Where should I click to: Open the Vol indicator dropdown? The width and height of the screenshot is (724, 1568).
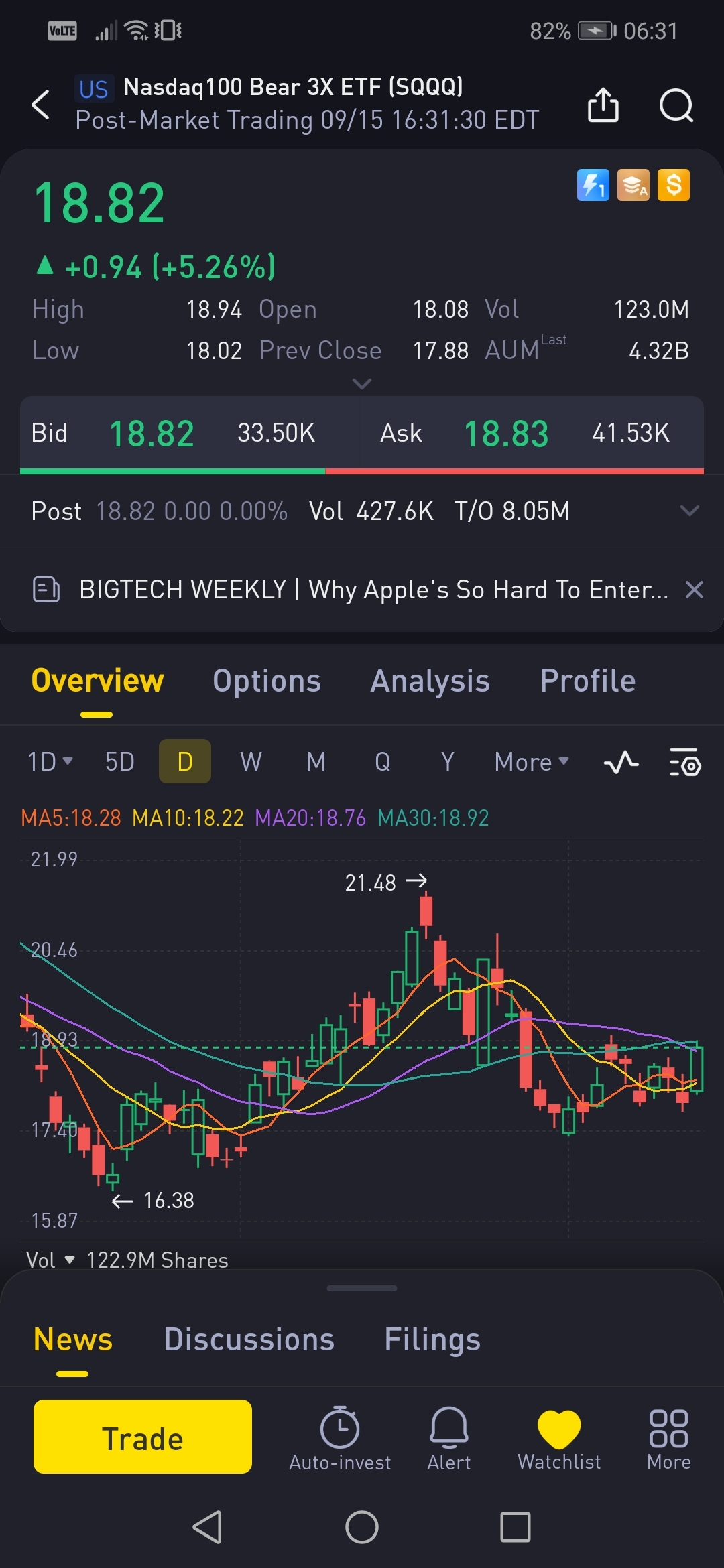tap(50, 1260)
